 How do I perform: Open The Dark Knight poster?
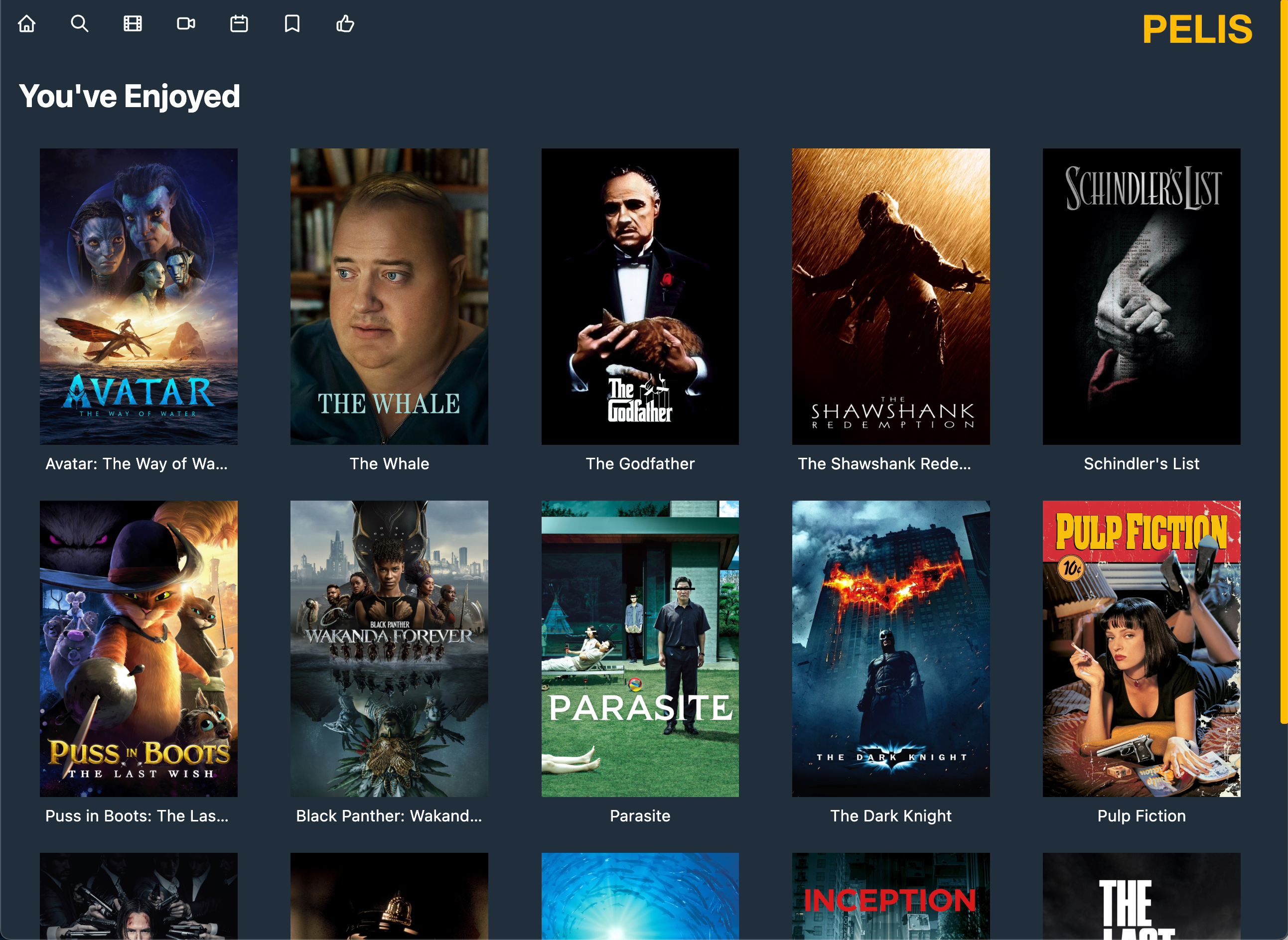click(x=891, y=649)
